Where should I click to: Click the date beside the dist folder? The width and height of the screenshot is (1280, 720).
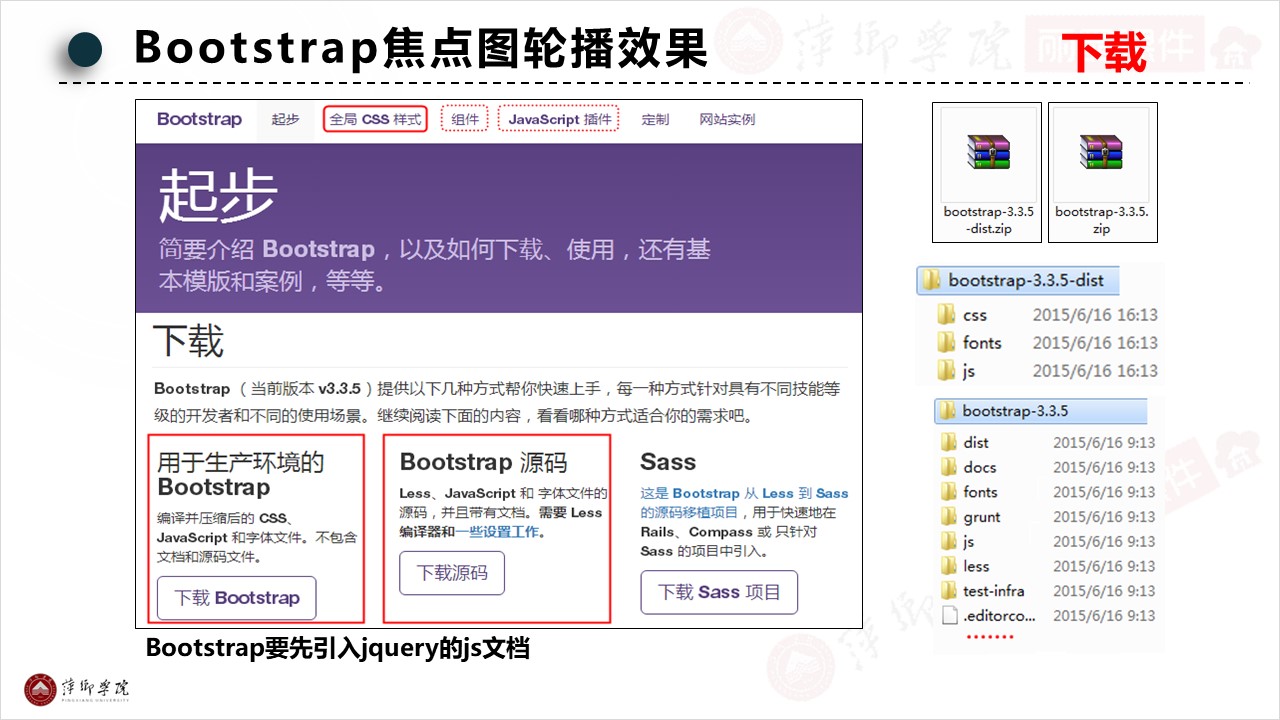(1104, 442)
